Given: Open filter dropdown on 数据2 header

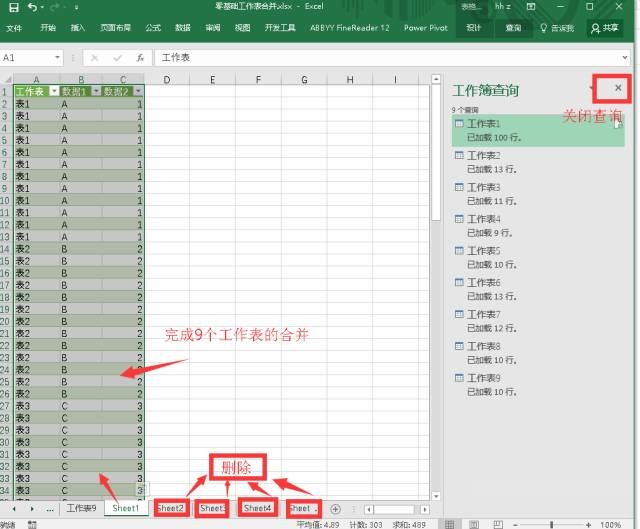Looking at the screenshot, I should point(138,91).
